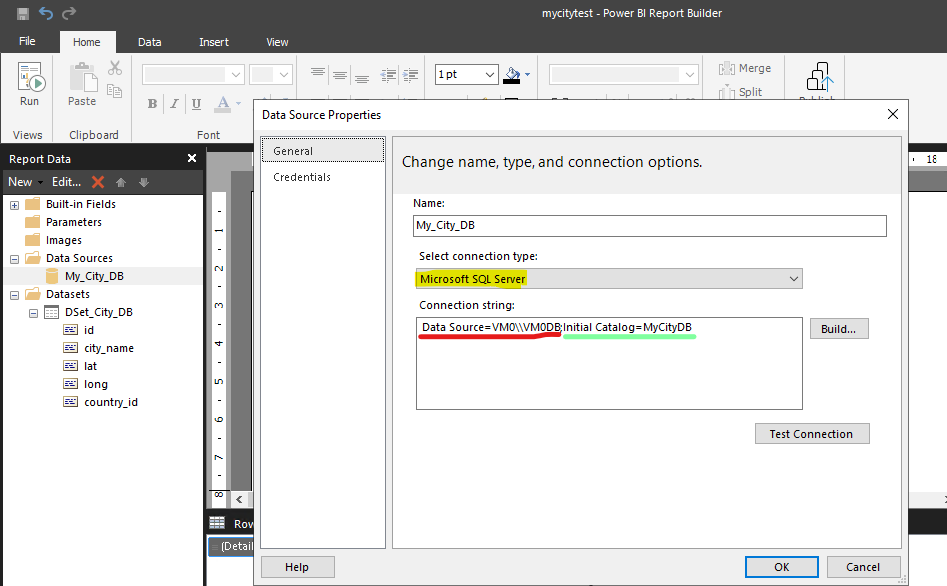Click left scroll arrow on design surface
Image resolution: width=947 pixels, height=586 pixels.
point(240,499)
